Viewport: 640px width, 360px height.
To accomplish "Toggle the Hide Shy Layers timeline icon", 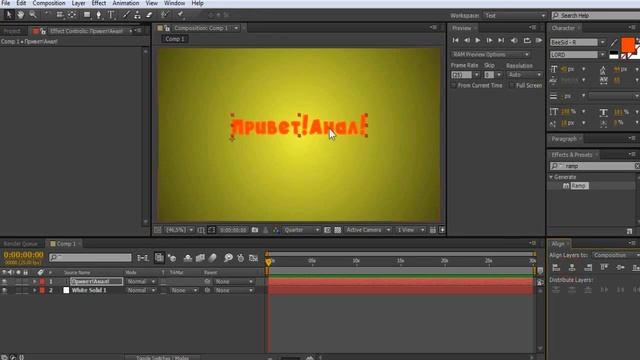I will click(187, 258).
